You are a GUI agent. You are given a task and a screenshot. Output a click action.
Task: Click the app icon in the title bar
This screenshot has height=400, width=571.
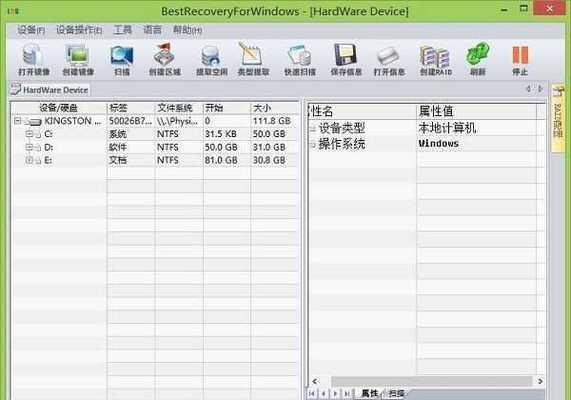pyautogui.click(x=13, y=12)
